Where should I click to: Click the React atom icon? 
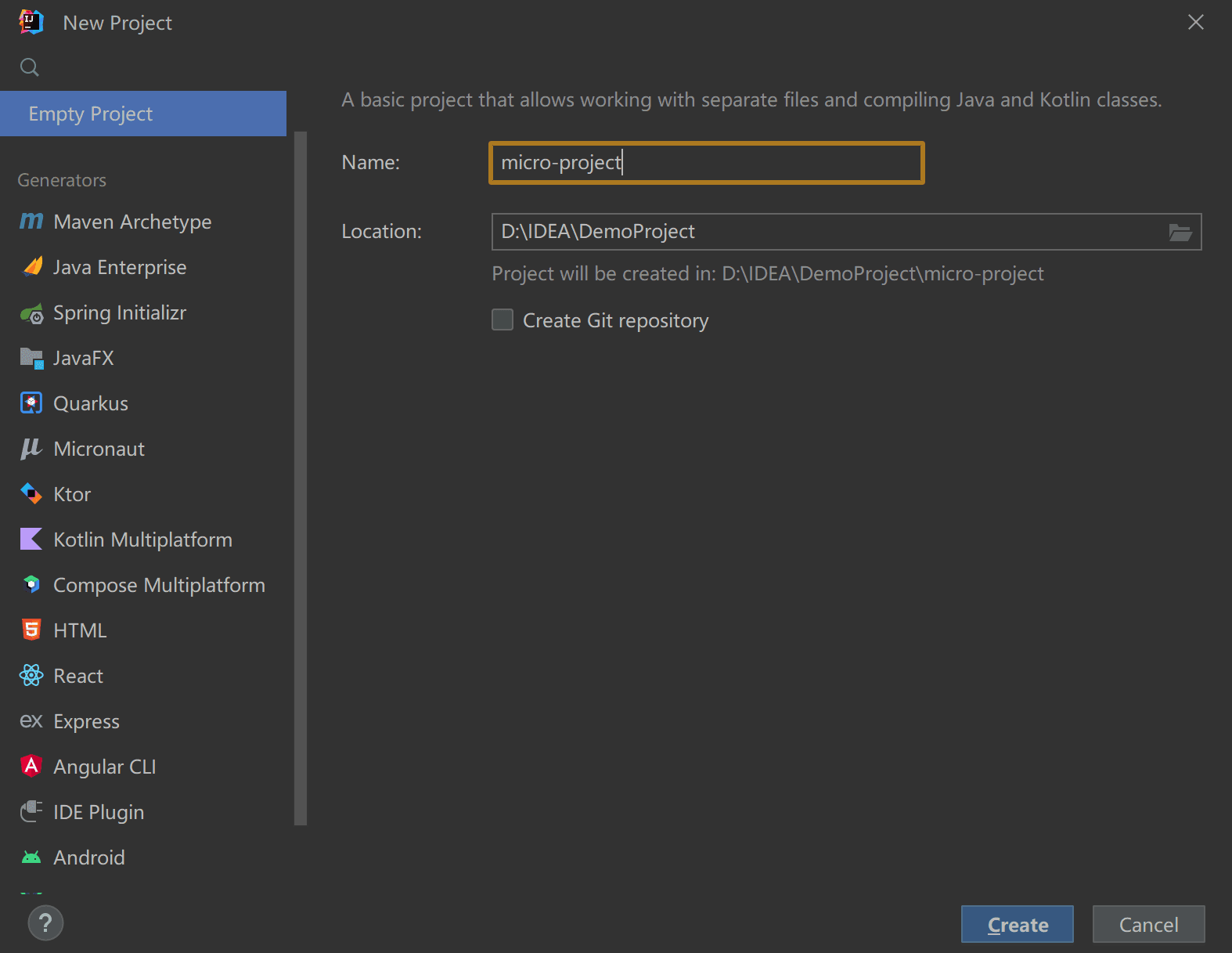[31, 676]
